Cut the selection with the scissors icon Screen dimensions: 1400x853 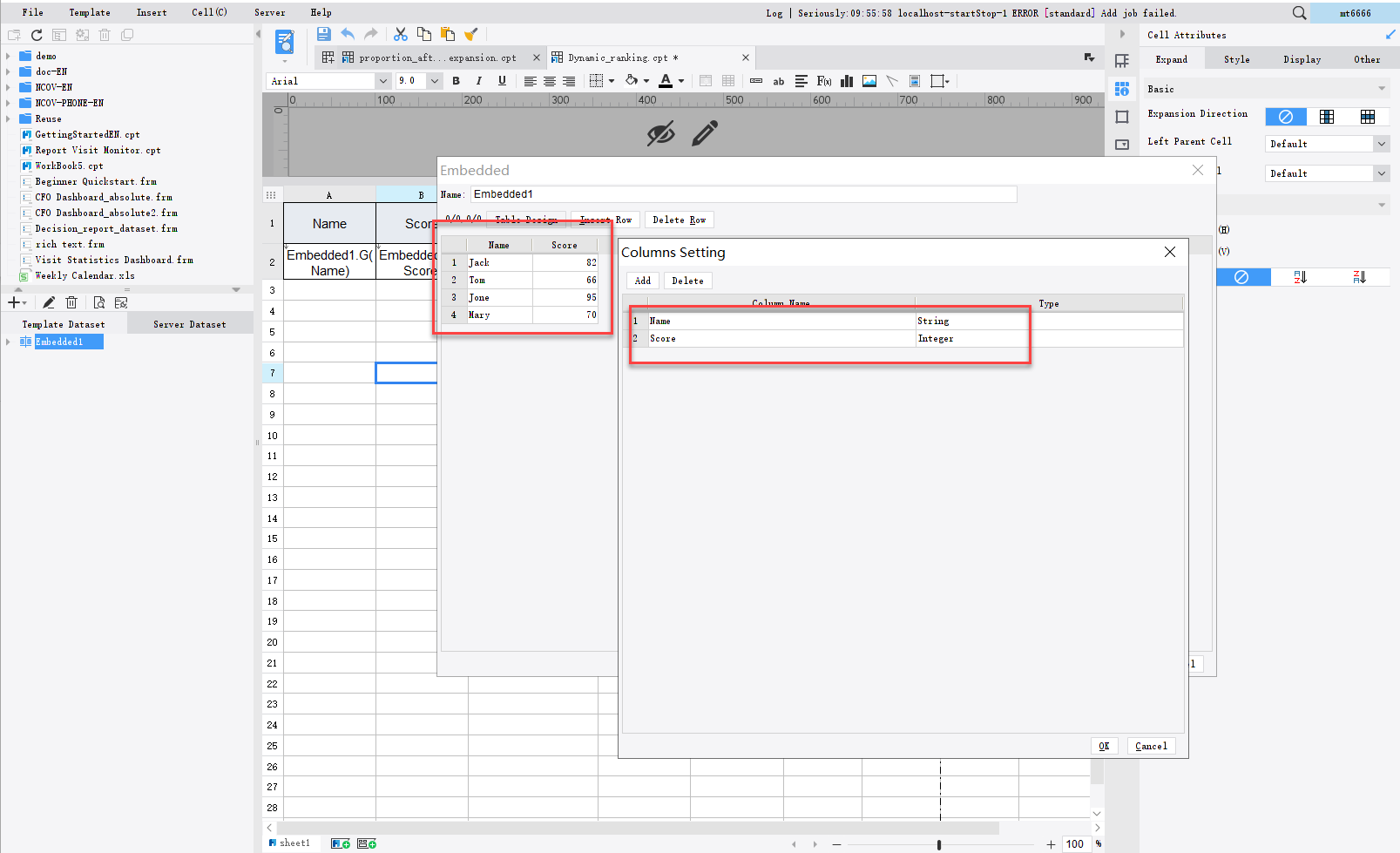(x=401, y=34)
